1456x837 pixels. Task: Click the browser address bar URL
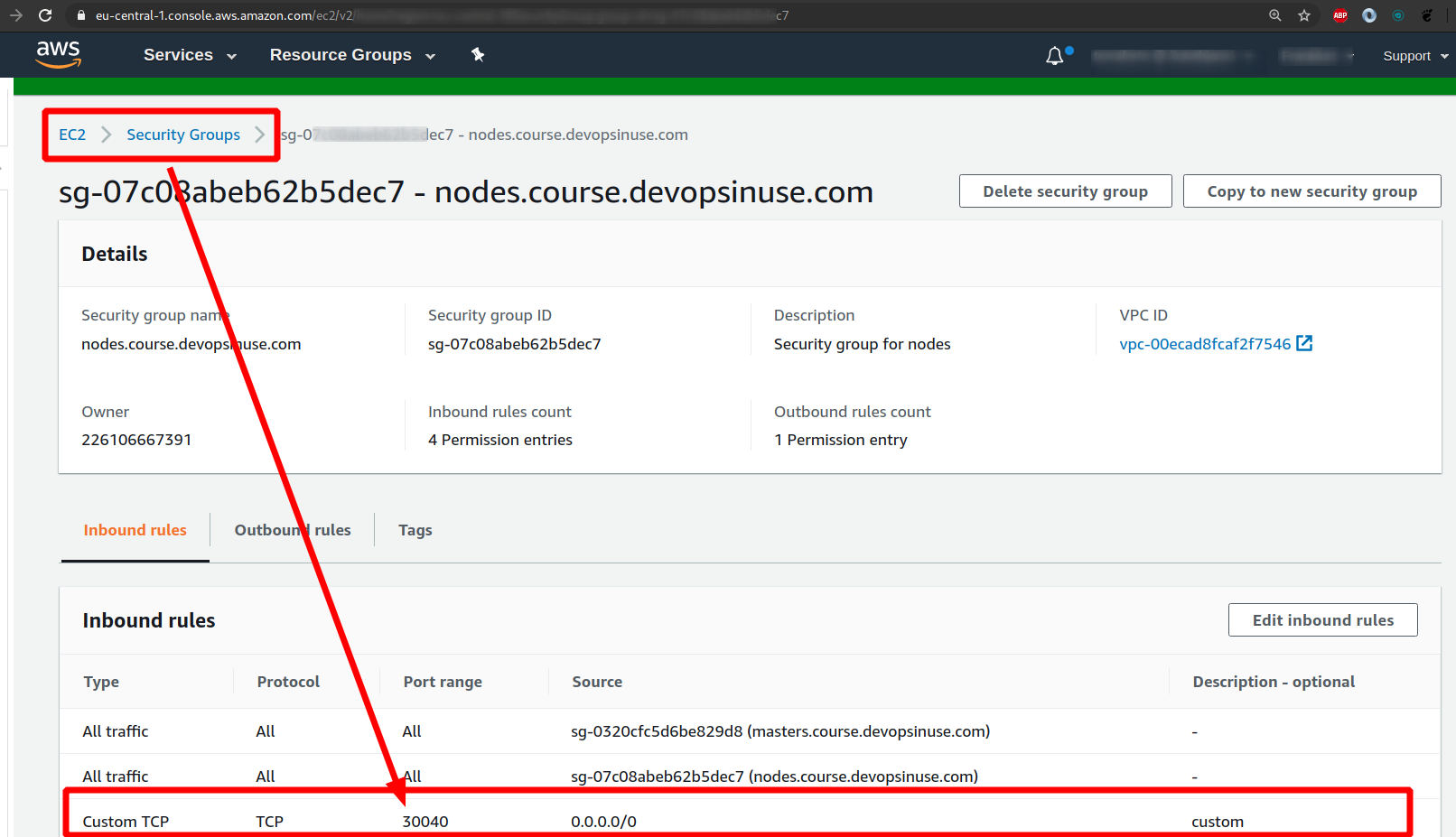[442, 15]
